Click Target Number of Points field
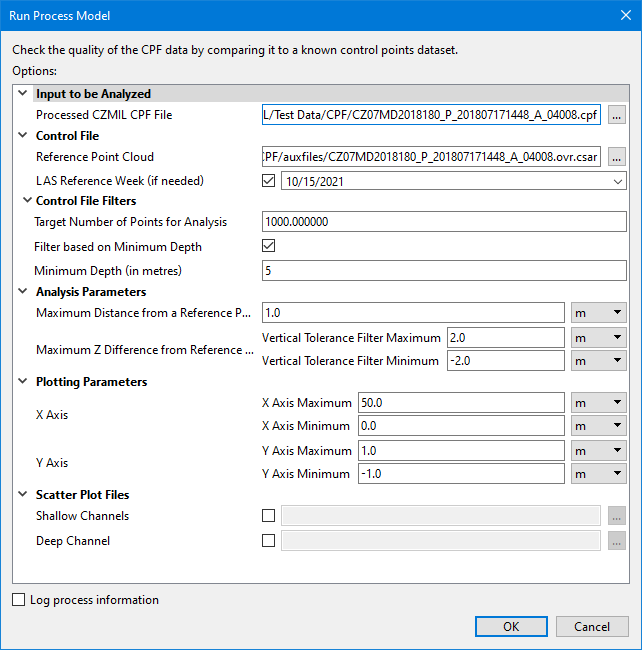The width and height of the screenshot is (642, 650). click(x=443, y=222)
